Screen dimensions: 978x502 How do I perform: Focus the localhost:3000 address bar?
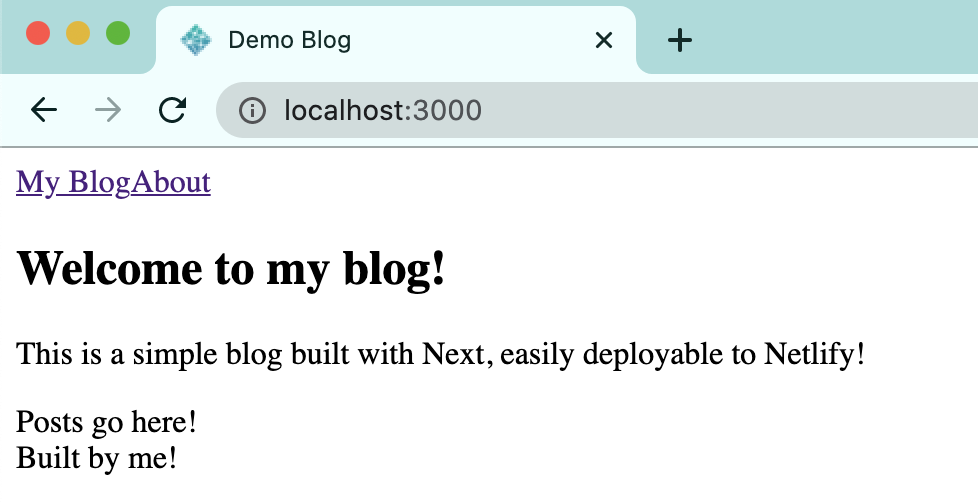point(600,110)
